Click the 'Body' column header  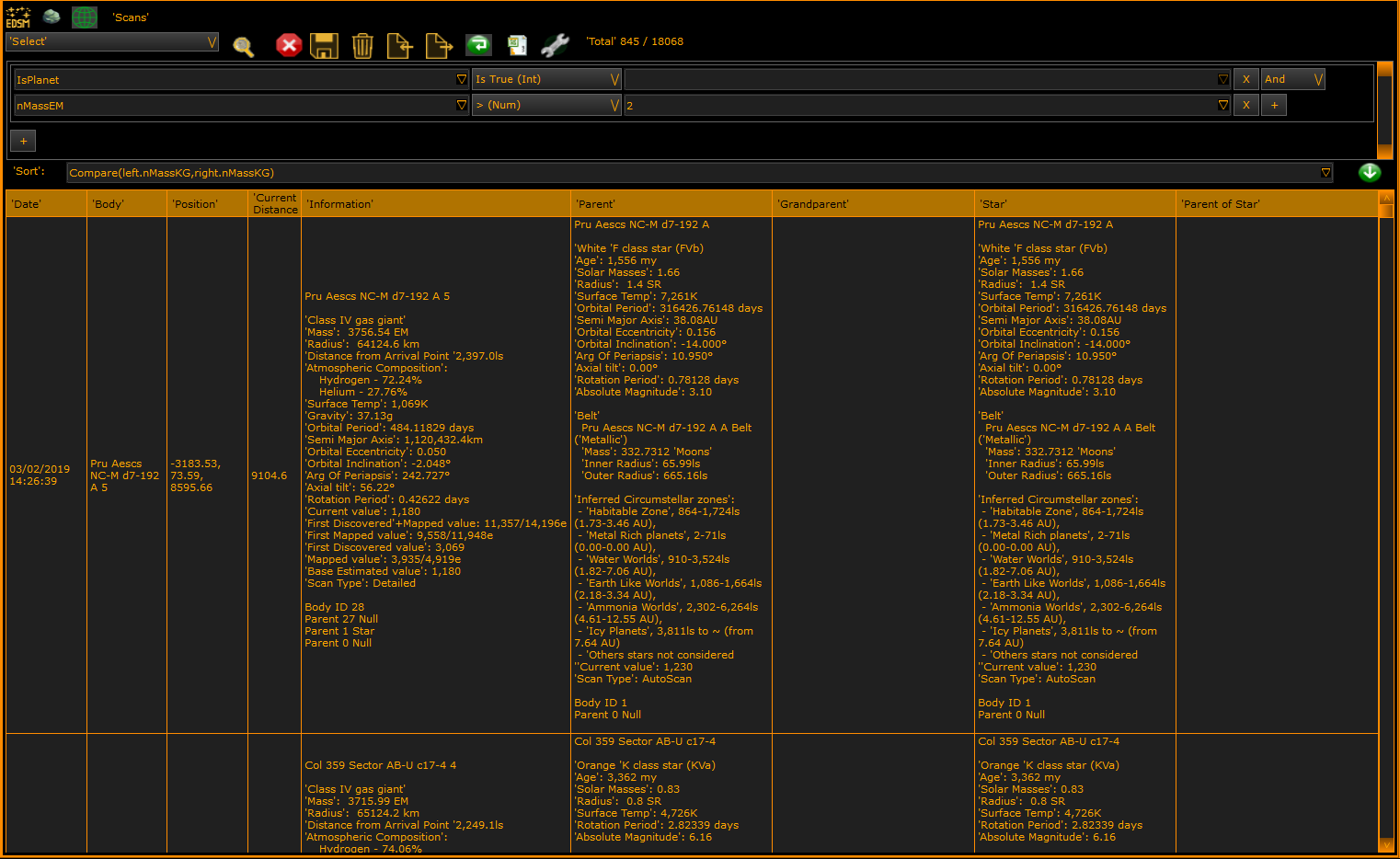click(x=127, y=203)
